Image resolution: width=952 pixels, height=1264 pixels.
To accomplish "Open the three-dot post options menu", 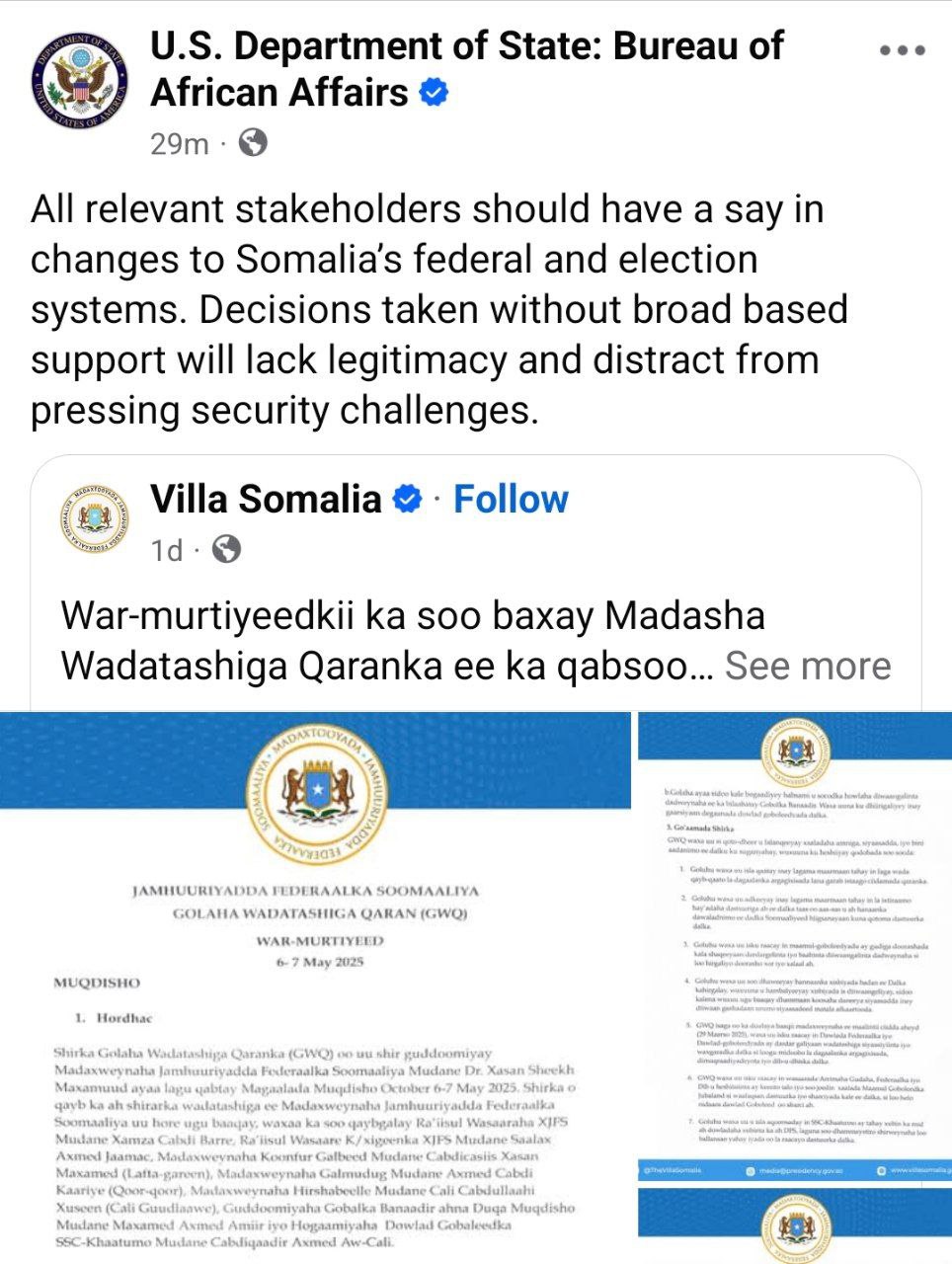I will pyautogui.click(x=902, y=50).
